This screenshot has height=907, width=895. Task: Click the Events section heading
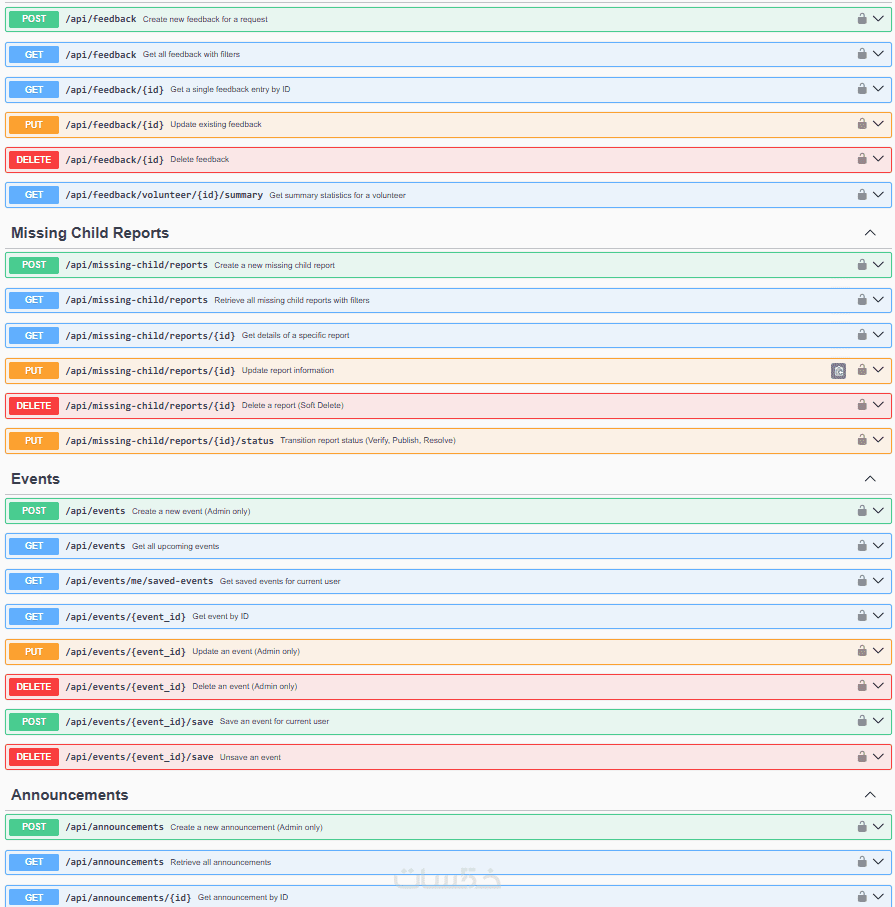pyautogui.click(x=35, y=479)
